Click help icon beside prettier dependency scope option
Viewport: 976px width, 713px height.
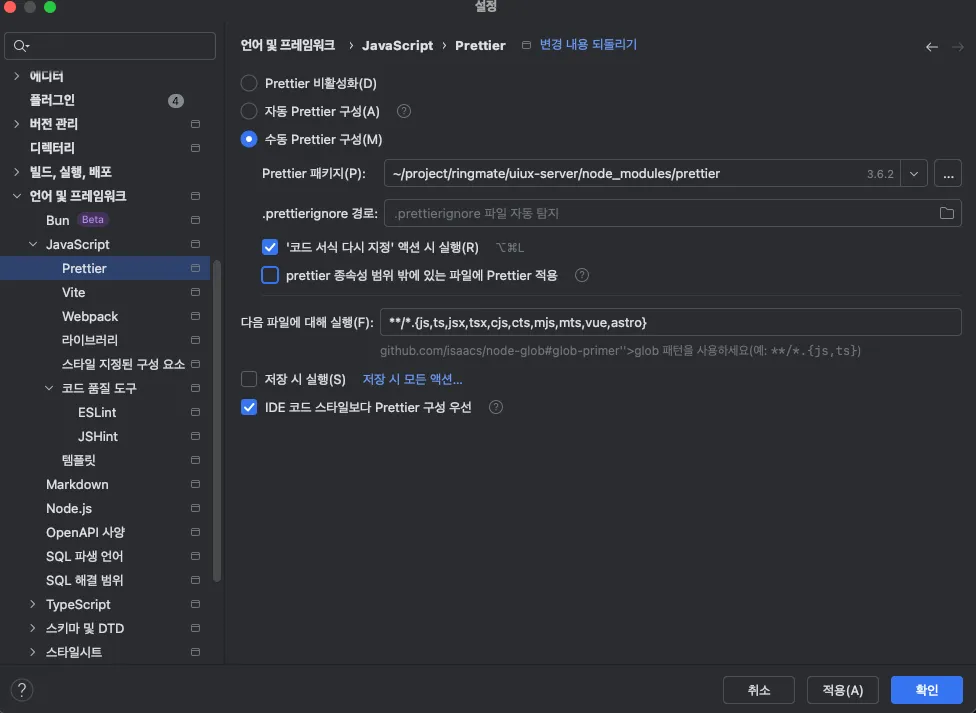(x=581, y=275)
